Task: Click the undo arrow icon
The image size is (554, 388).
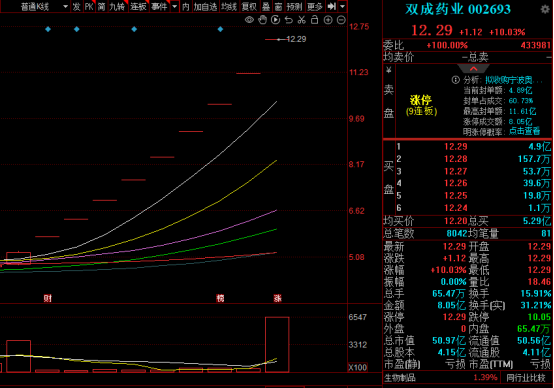Action: (289, 20)
